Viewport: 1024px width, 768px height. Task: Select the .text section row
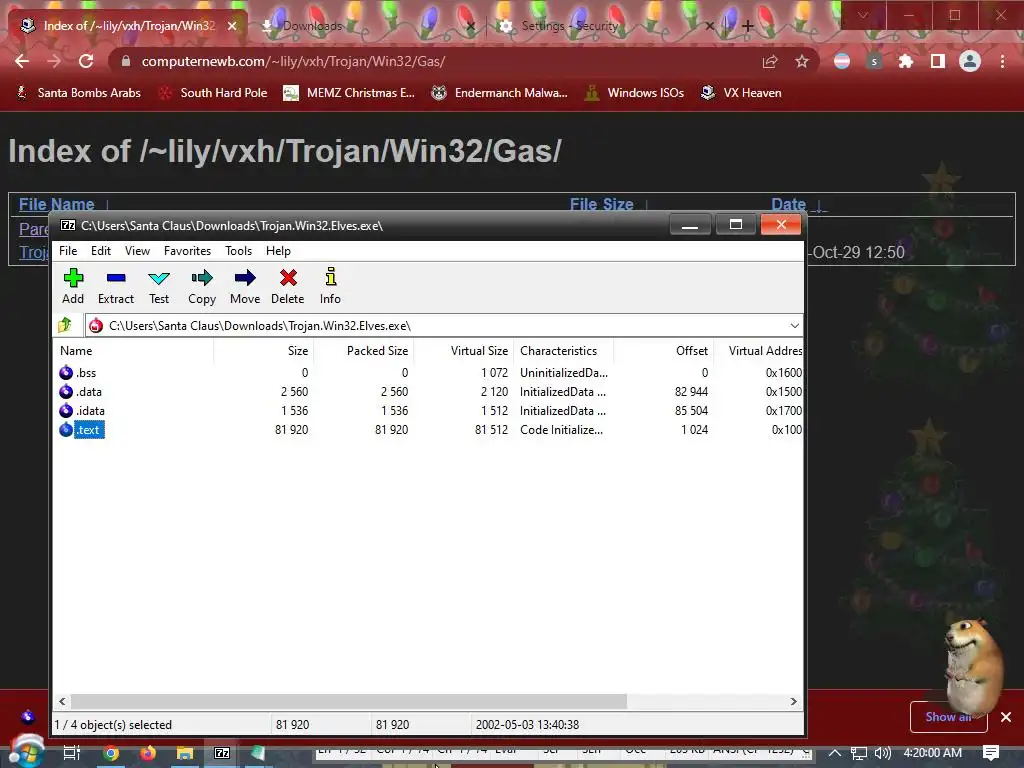(428, 430)
